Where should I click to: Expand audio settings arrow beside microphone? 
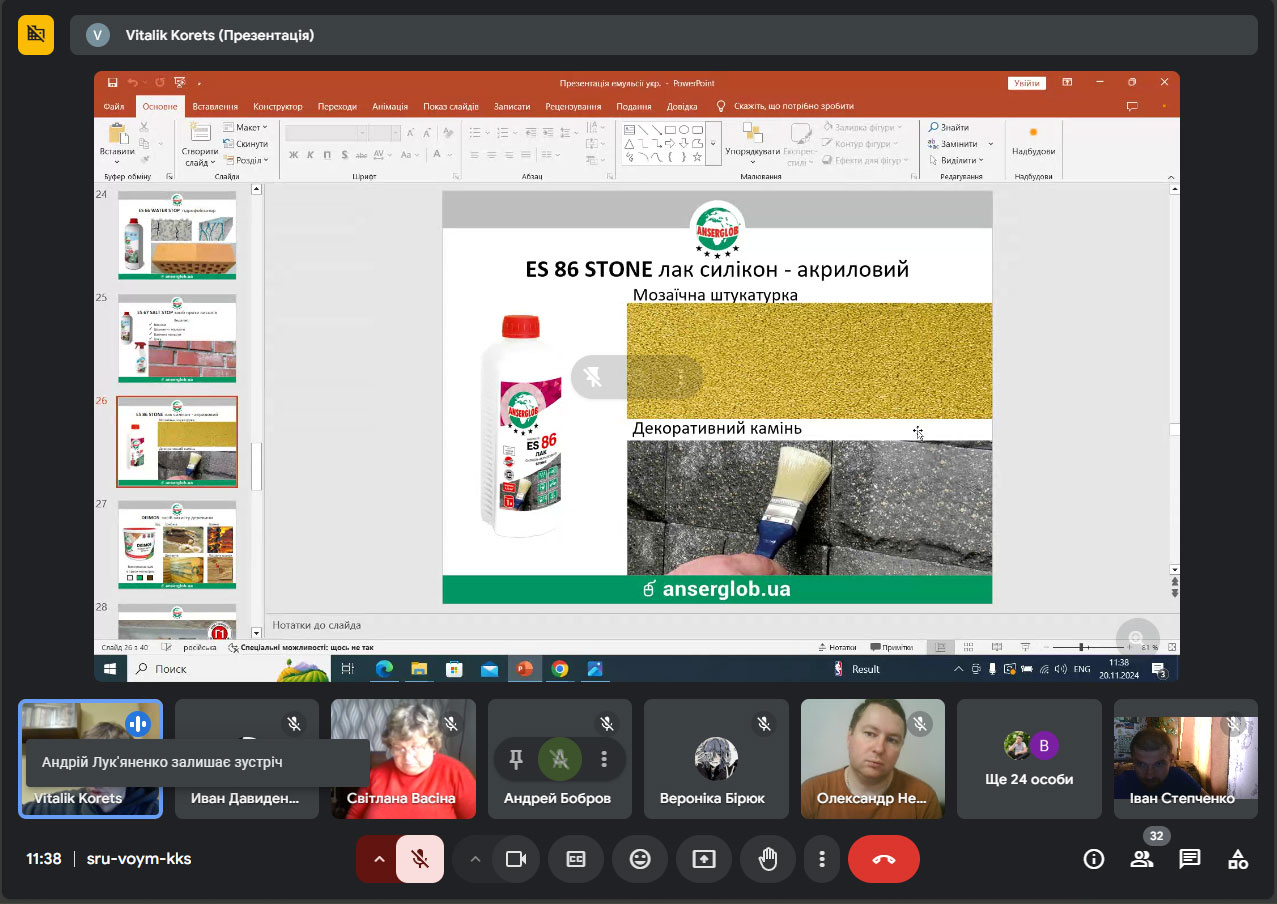coord(378,859)
